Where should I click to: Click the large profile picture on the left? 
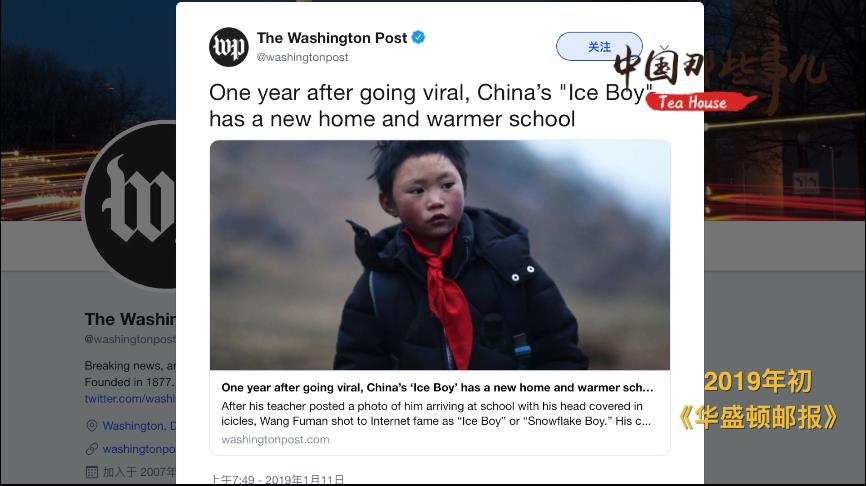click(x=130, y=204)
